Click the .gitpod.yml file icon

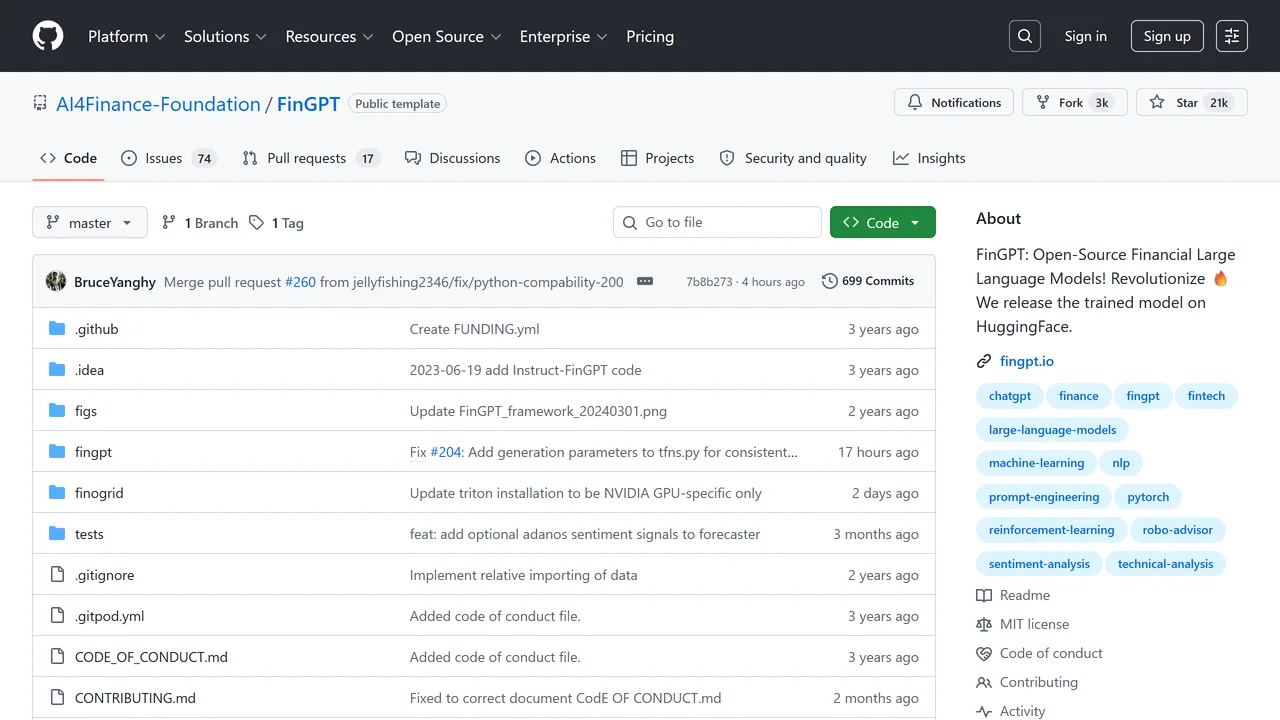click(57, 616)
